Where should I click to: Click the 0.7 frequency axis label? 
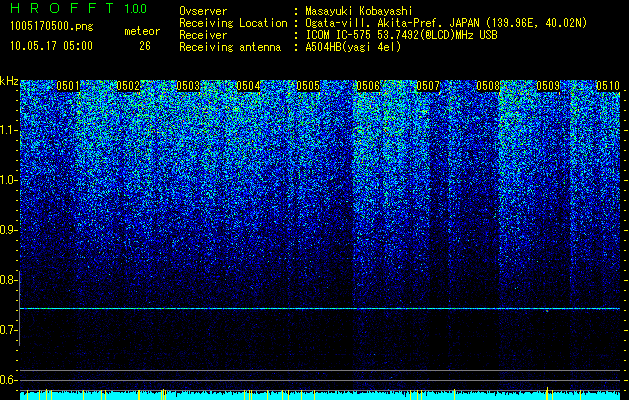coord(8,330)
